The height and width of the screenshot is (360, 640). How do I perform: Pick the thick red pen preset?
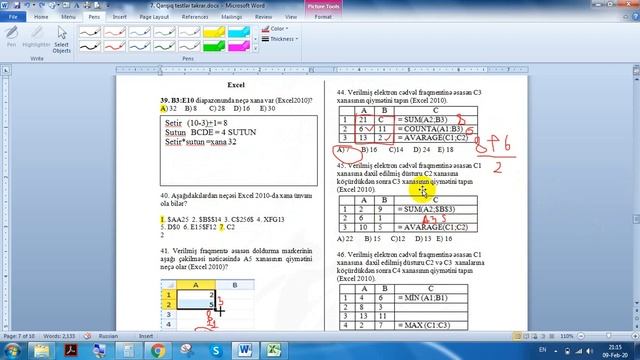(114, 46)
